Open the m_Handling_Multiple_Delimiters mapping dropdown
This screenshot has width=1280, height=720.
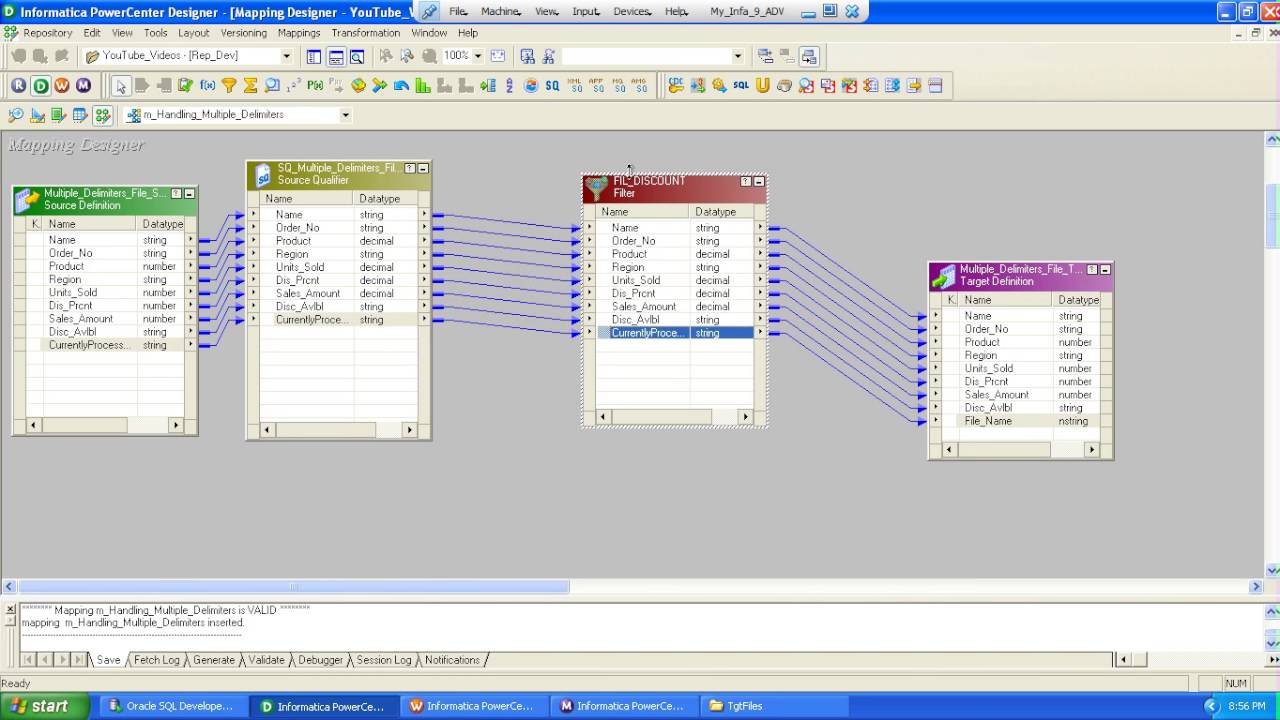point(345,115)
